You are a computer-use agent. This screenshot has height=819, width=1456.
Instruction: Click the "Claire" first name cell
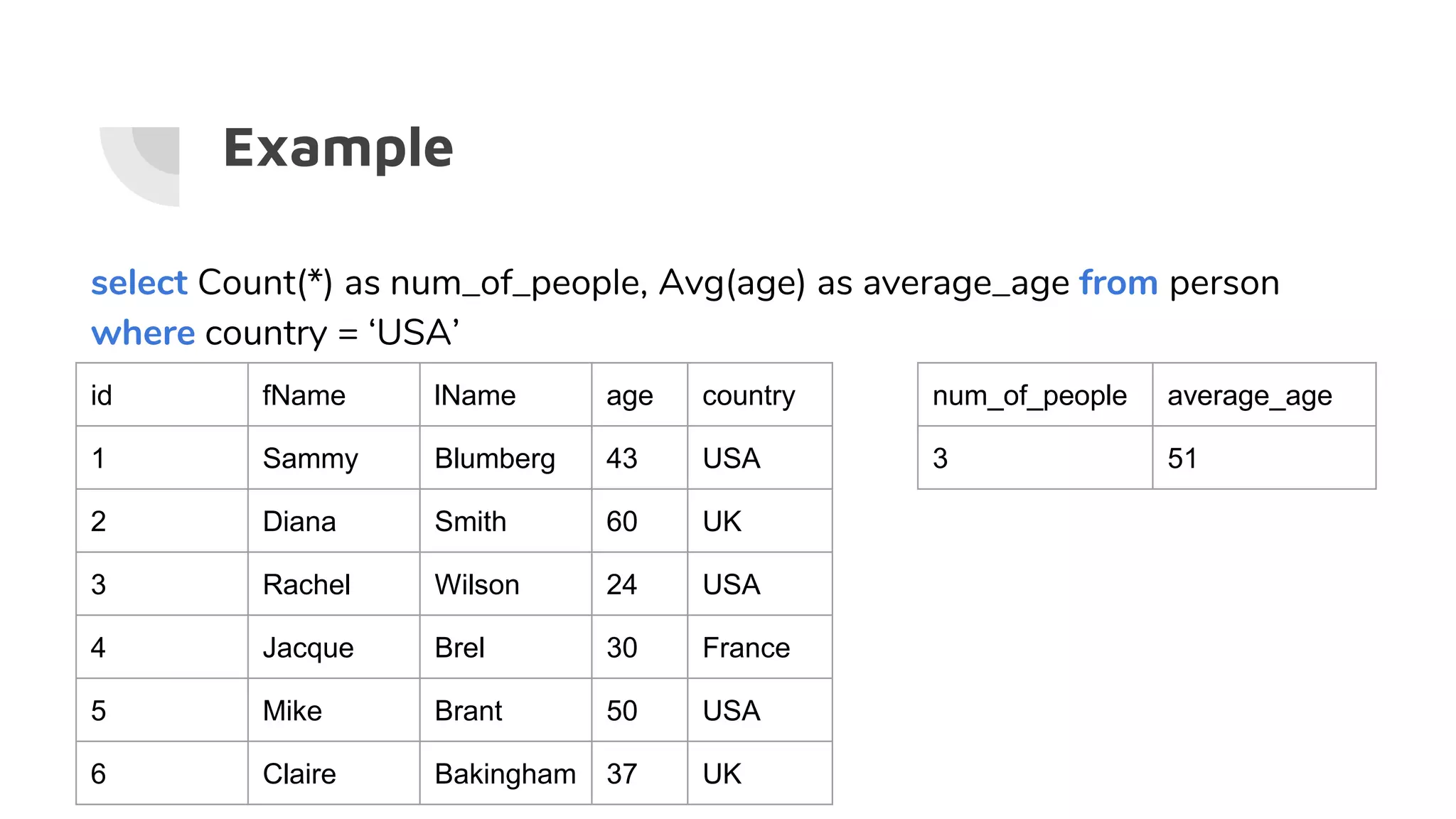(299, 773)
